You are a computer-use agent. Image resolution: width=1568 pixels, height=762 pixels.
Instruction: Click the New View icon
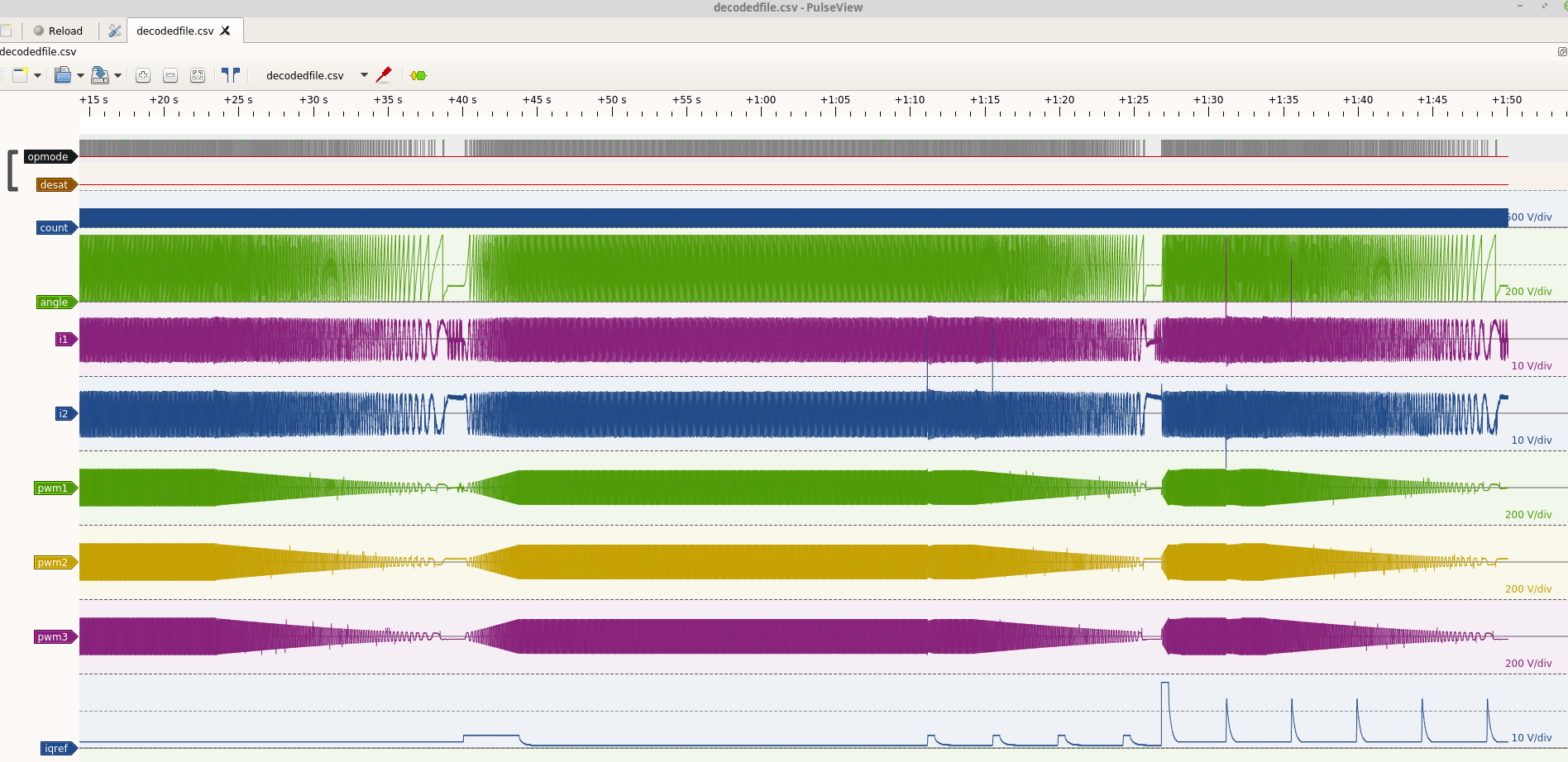coord(20,75)
